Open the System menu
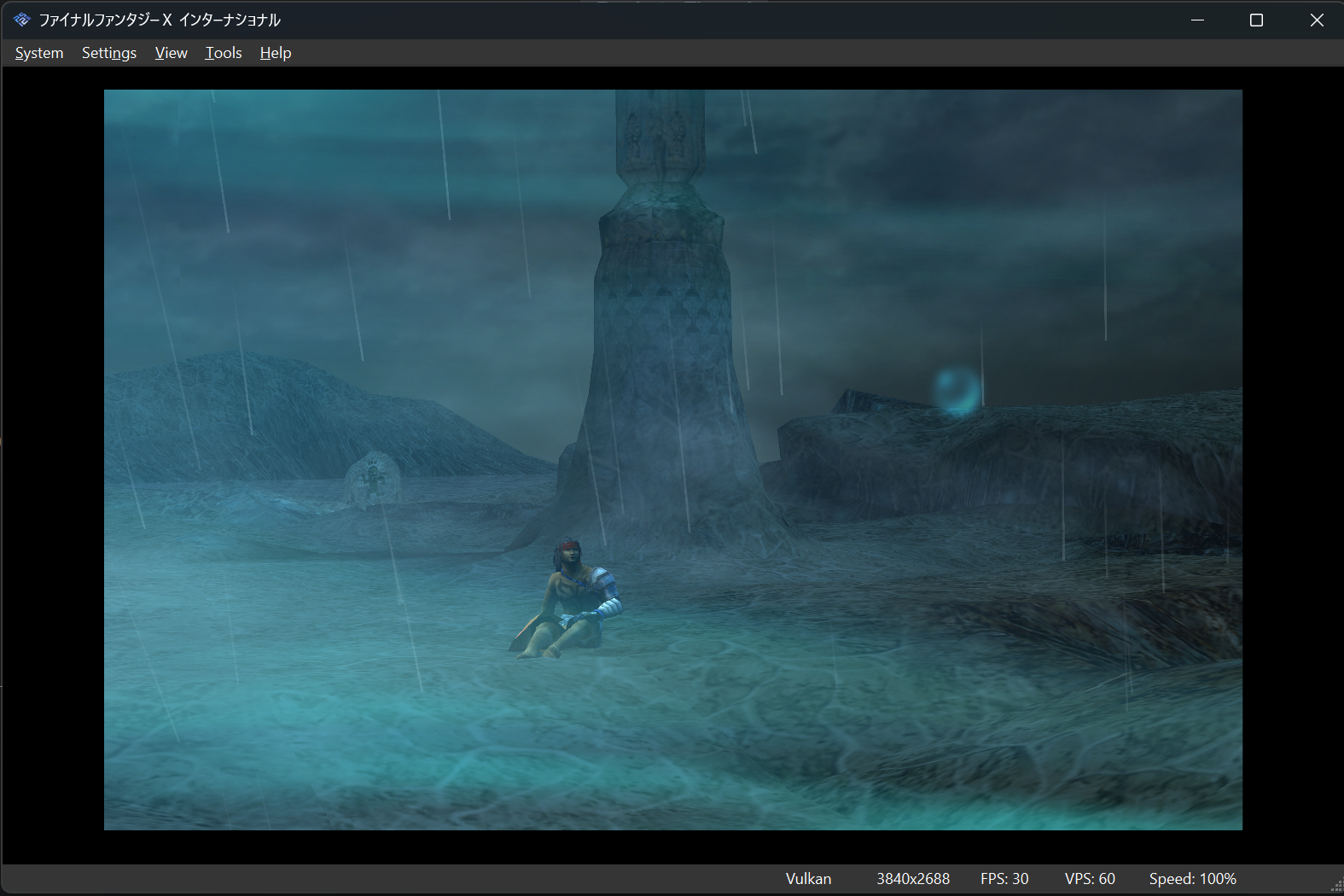 coord(39,53)
